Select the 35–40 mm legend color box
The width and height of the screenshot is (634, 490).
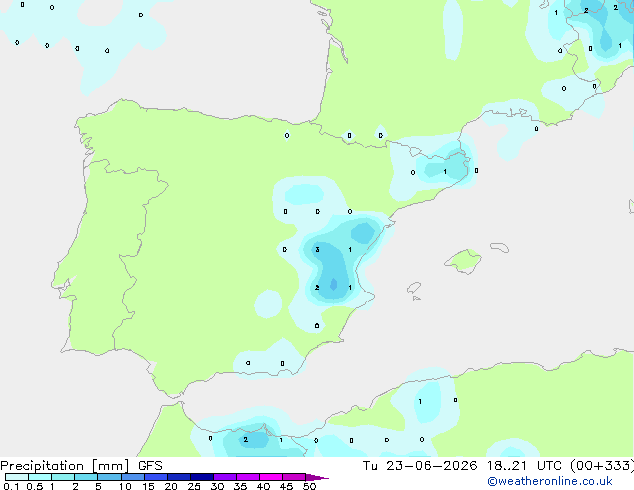tap(248, 477)
